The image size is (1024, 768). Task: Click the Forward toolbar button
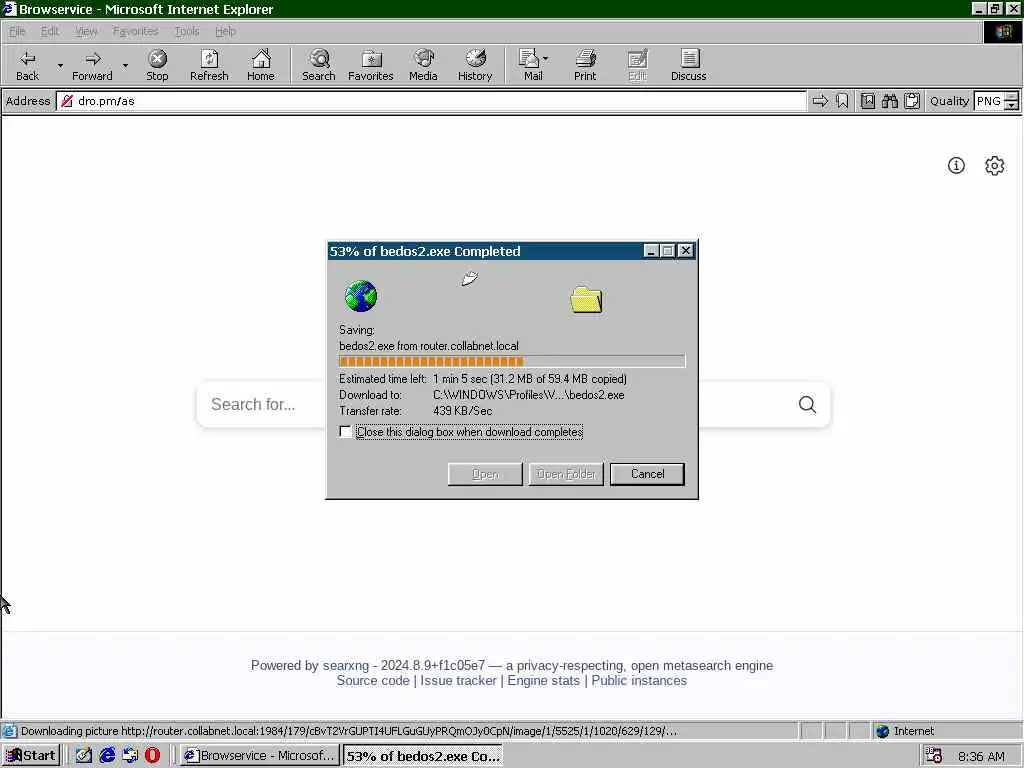tap(92, 65)
